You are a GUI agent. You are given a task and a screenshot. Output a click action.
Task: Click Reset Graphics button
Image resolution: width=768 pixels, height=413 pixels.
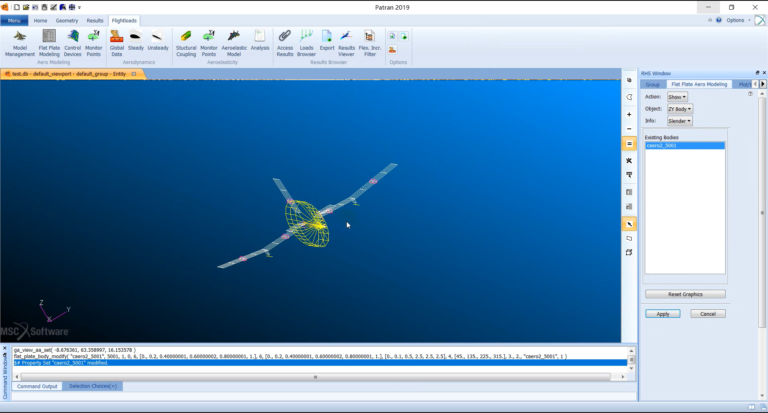coord(685,294)
